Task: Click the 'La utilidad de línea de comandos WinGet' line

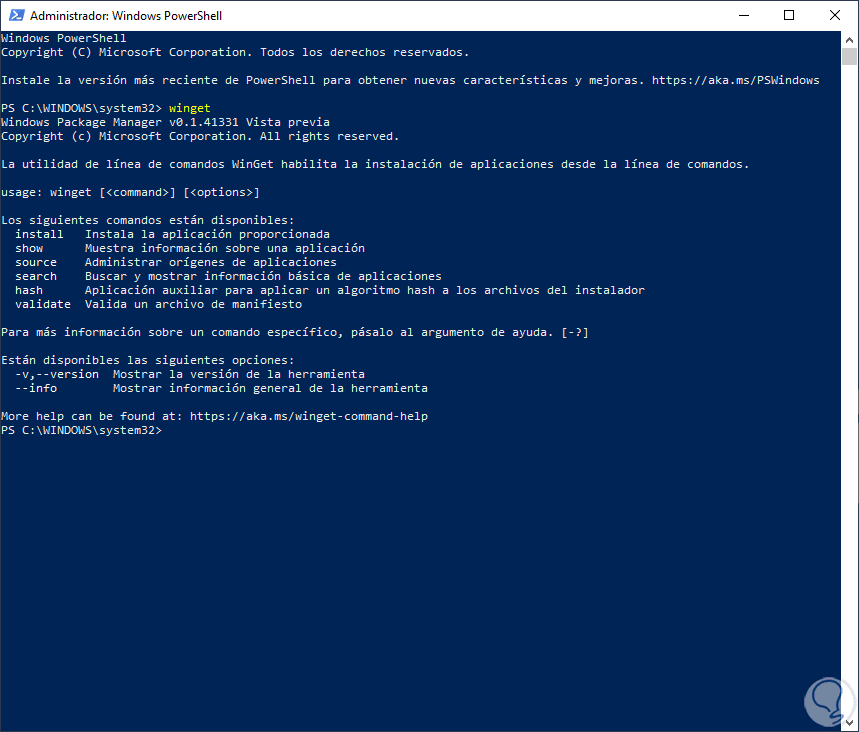Action: [x=375, y=164]
